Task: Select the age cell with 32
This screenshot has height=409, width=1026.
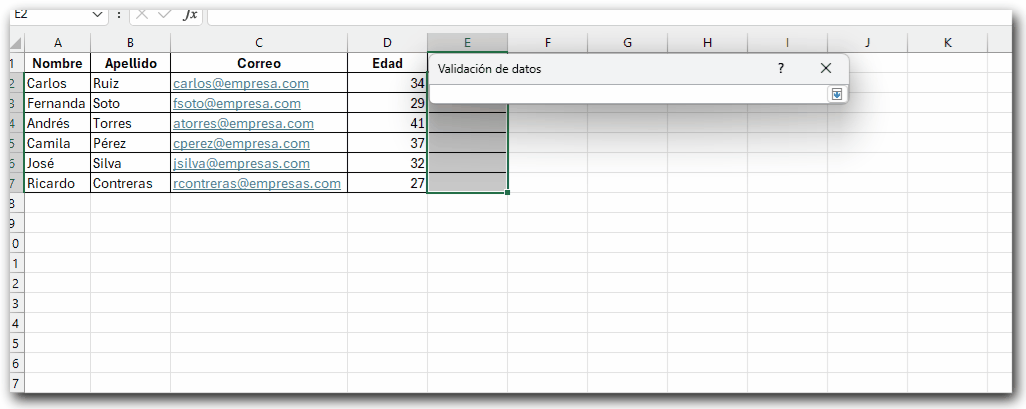Action: [387, 163]
